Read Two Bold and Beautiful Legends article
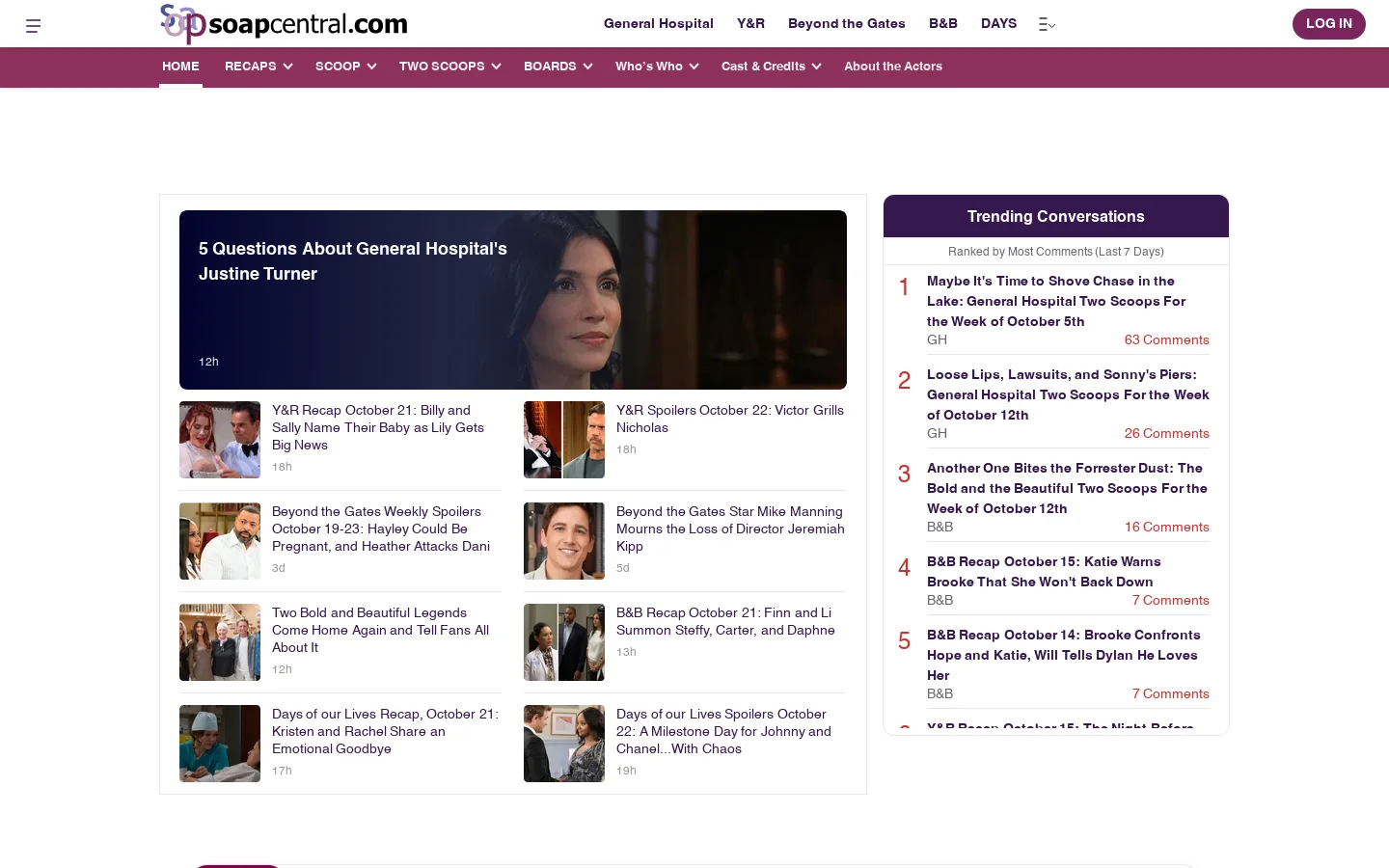This screenshot has height=868, width=1389. pos(380,630)
